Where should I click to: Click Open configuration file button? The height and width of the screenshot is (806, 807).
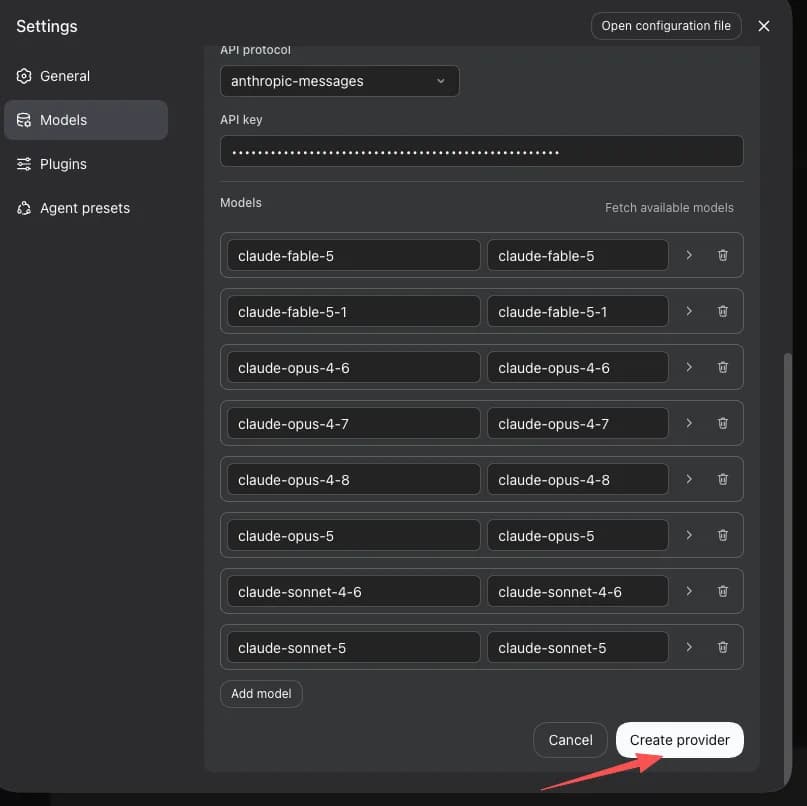[666, 26]
